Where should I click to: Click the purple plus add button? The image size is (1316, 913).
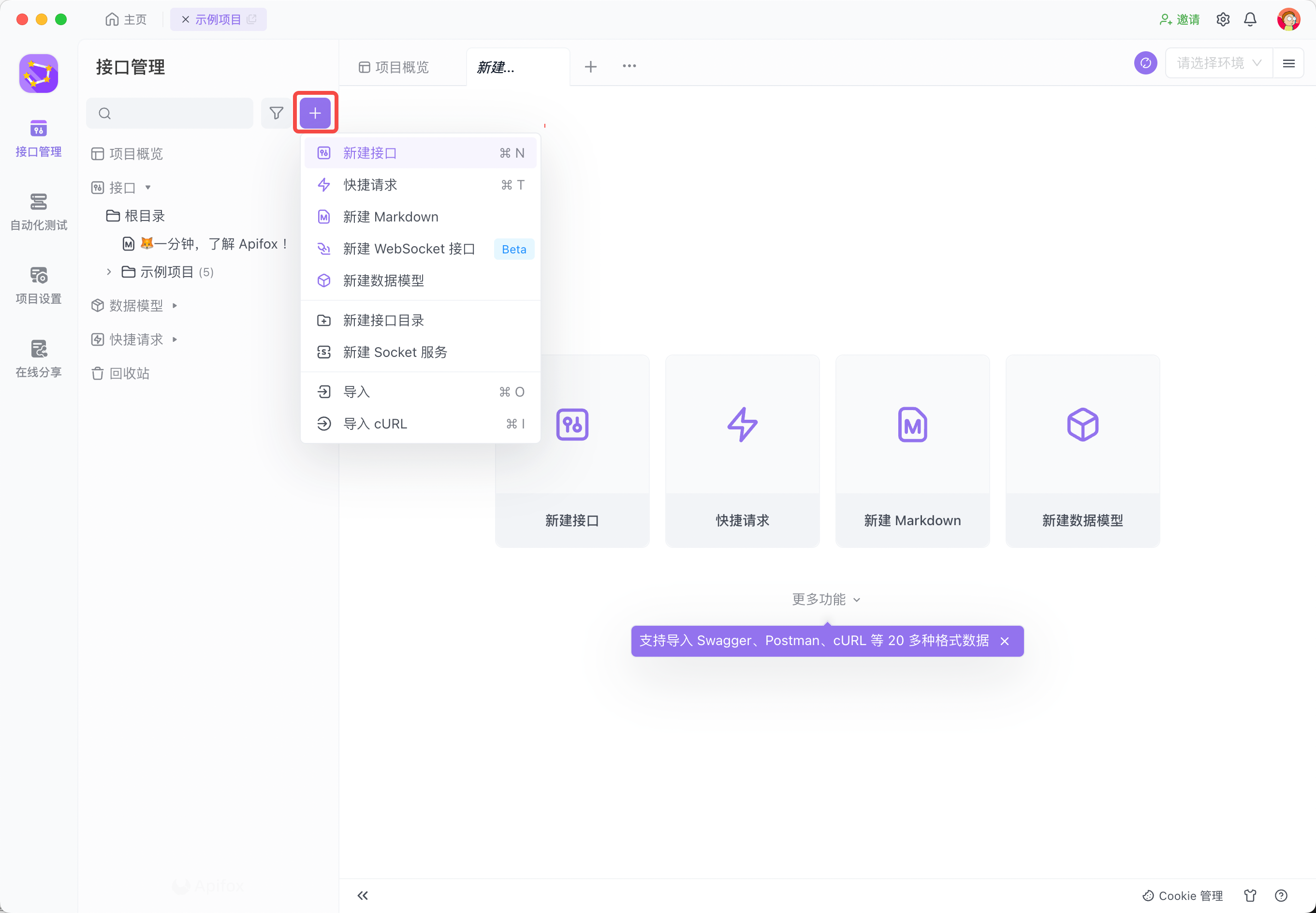pos(315,113)
